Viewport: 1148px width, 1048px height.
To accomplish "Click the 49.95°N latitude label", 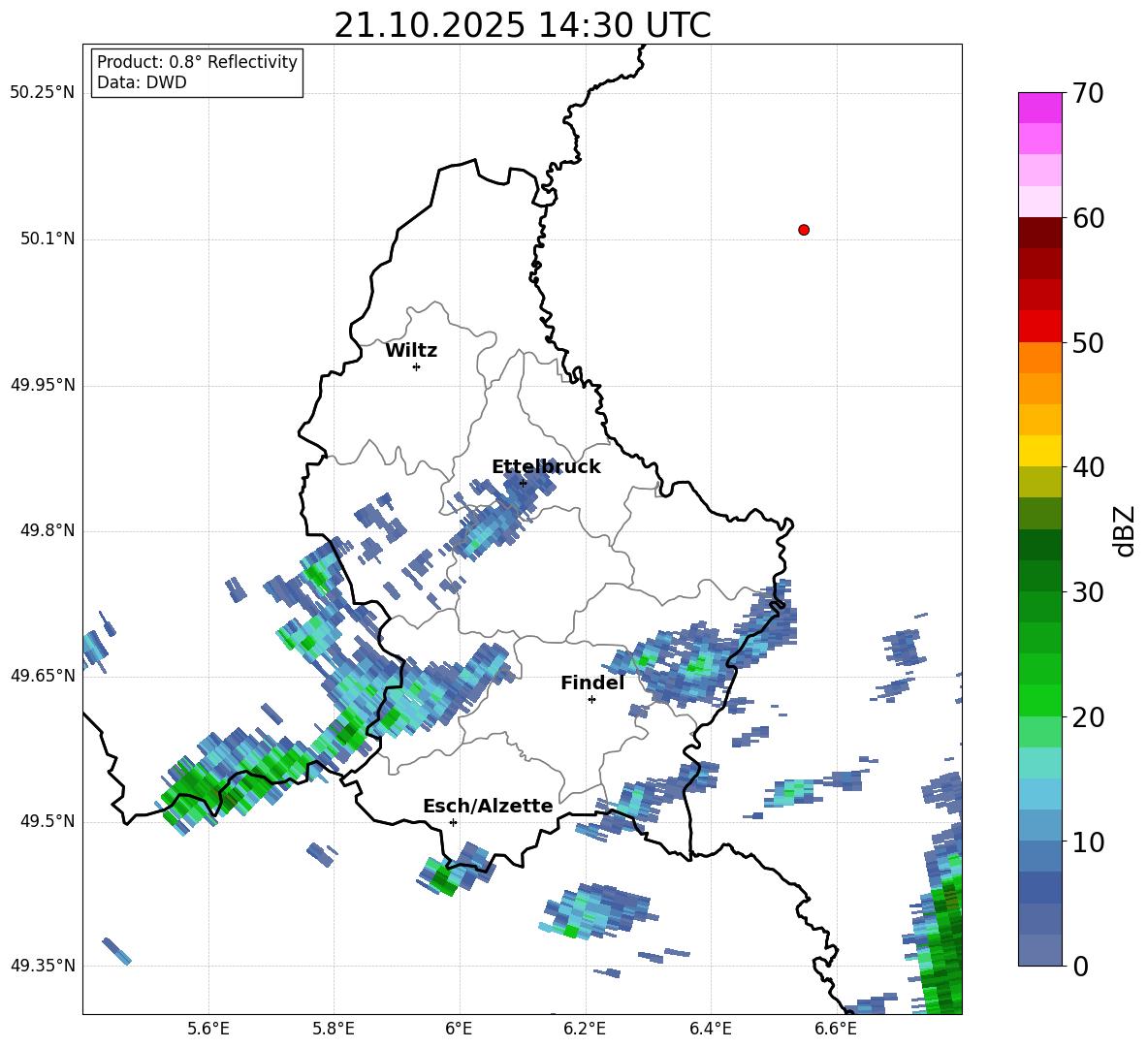I will pyautogui.click(x=43, y=384).
